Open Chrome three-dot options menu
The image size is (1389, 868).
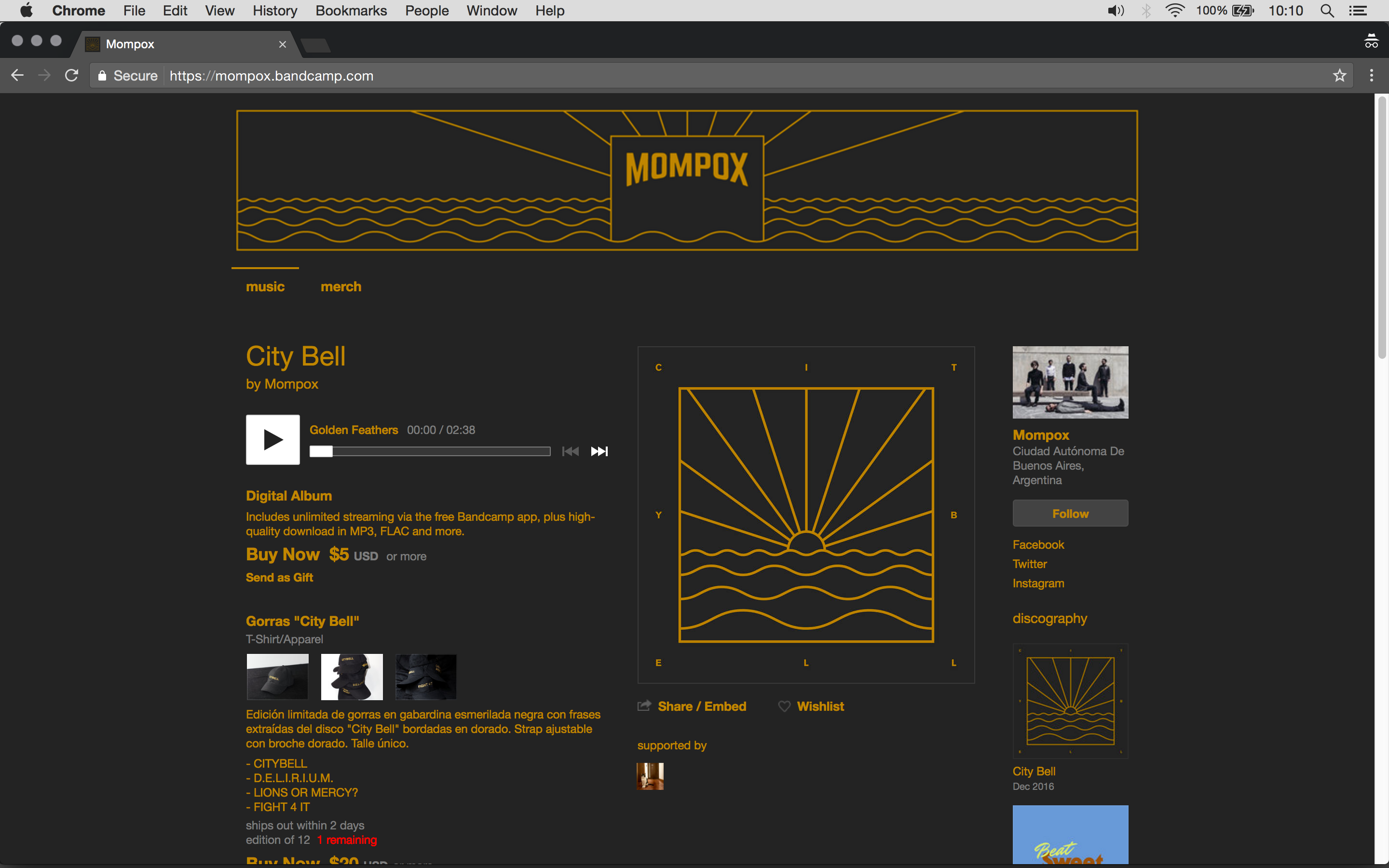[x=1371, y=76]
